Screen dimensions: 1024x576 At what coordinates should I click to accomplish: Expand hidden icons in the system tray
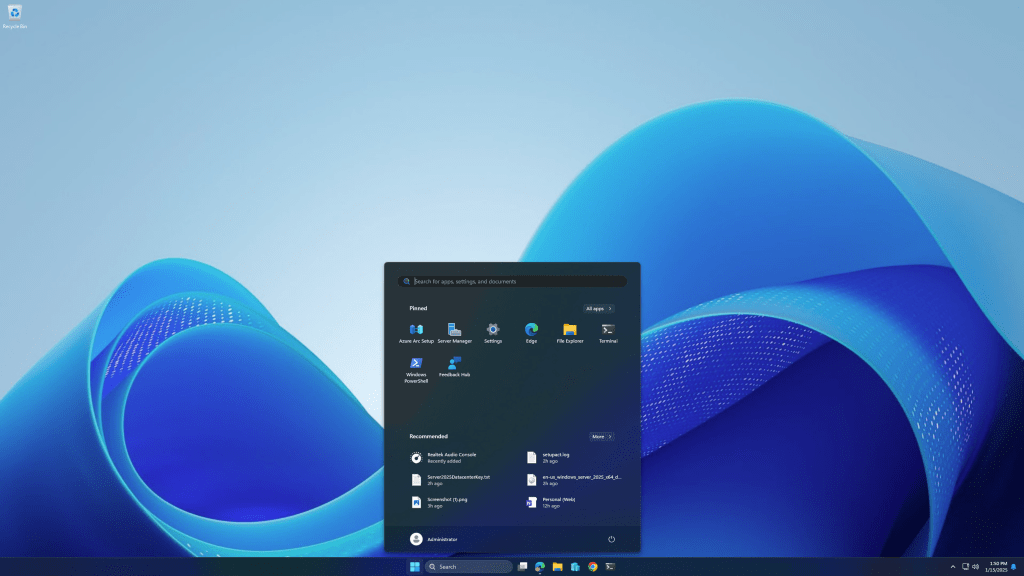pyautogui.click(x=951, y=566)
